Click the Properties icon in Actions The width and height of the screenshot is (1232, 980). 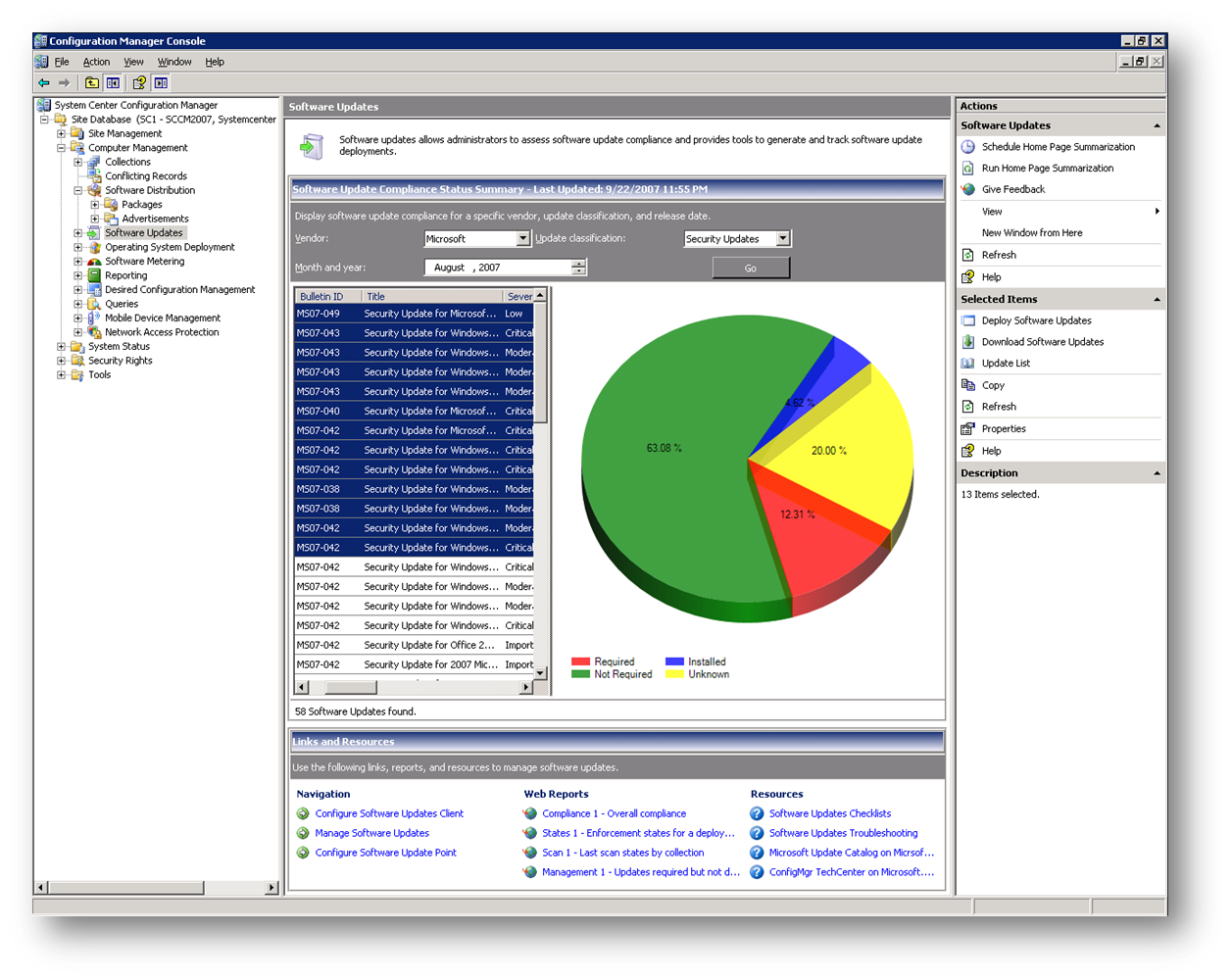(968, 429)
